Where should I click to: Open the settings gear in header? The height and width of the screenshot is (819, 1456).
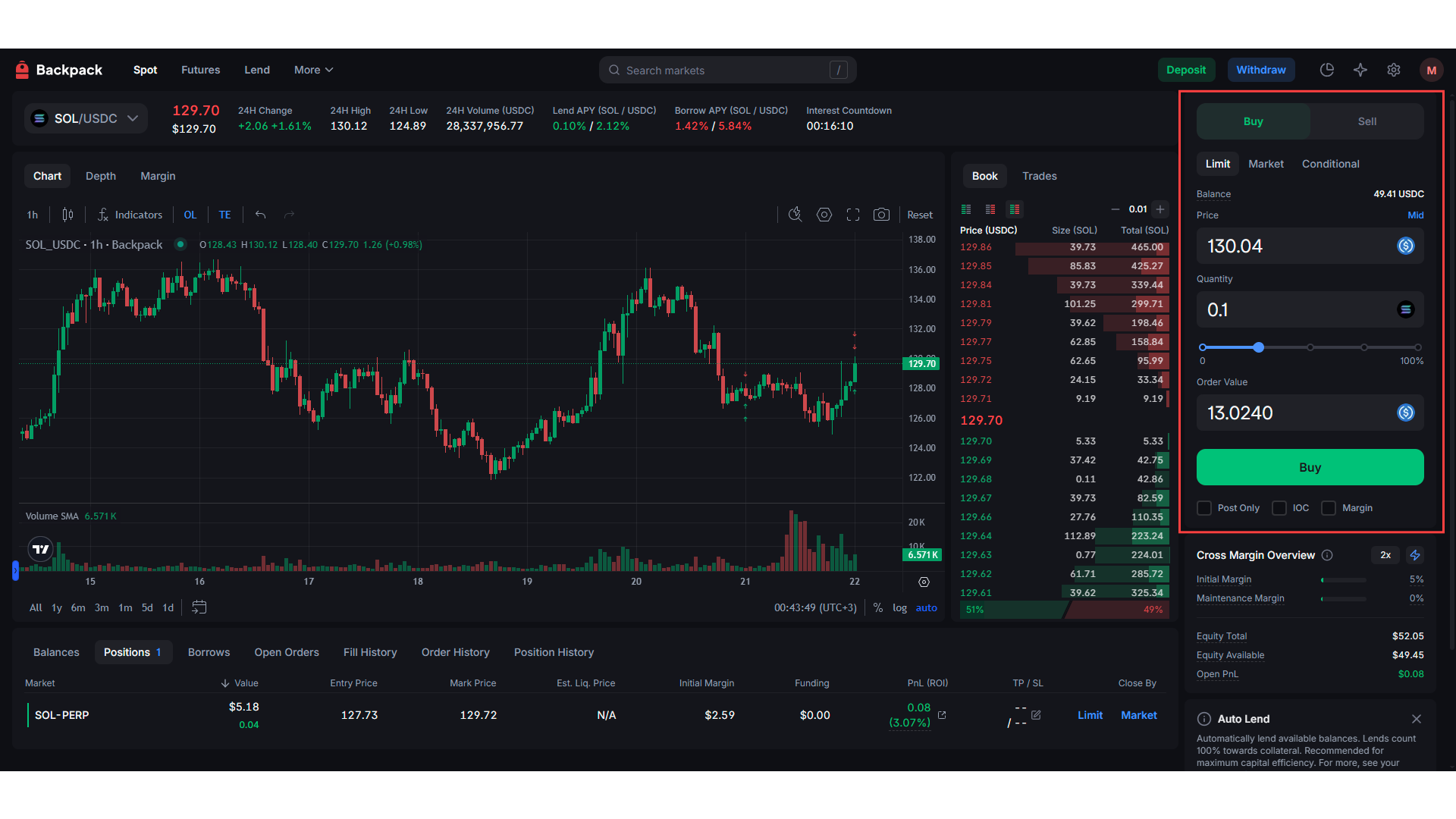1394,70
